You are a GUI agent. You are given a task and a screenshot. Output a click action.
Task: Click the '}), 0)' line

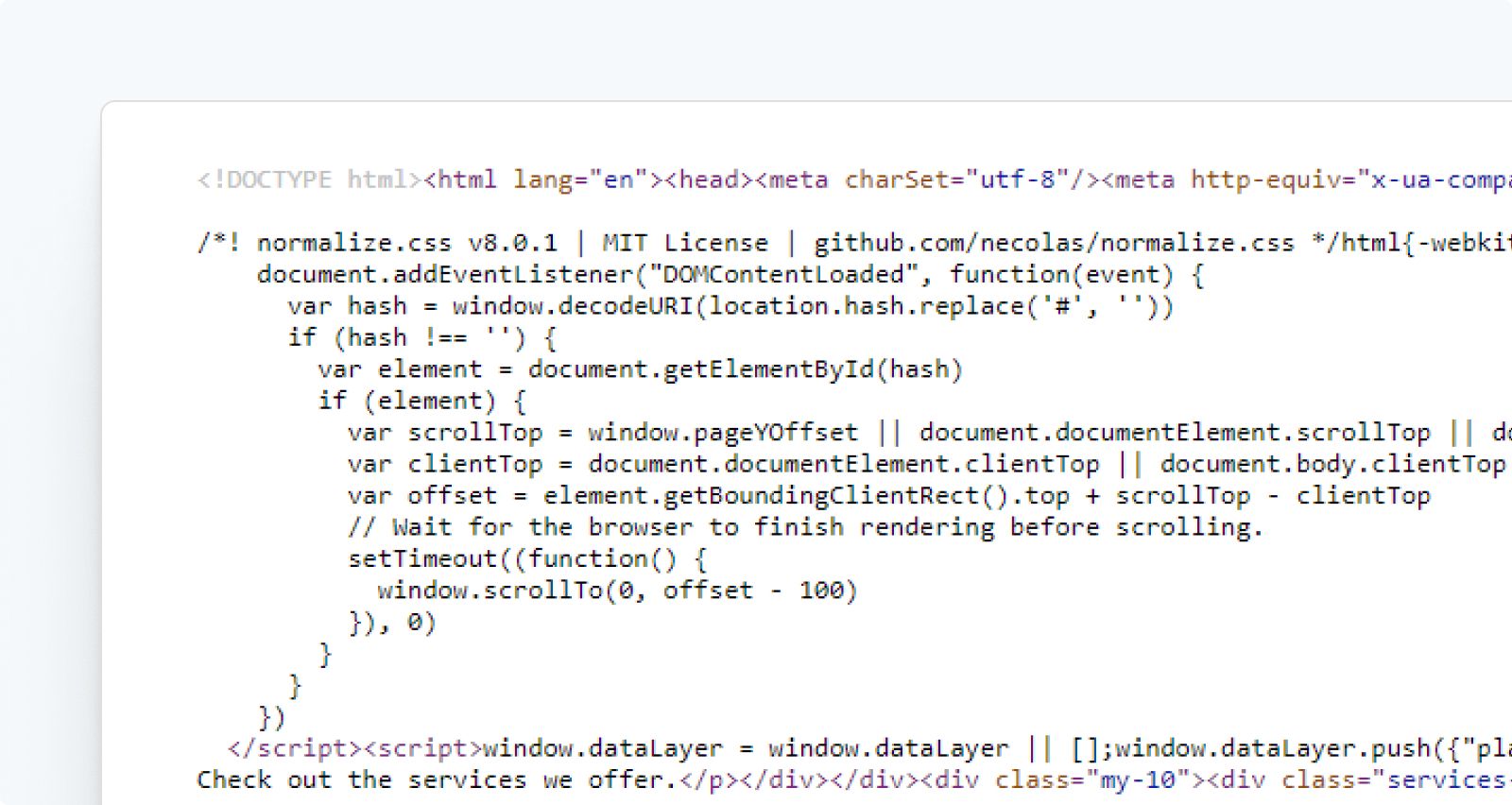[x=392, y=623]
